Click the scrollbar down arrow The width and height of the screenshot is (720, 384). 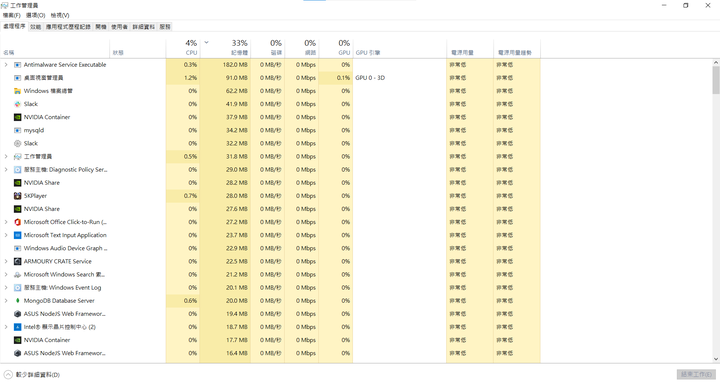(x=716, y=359)
